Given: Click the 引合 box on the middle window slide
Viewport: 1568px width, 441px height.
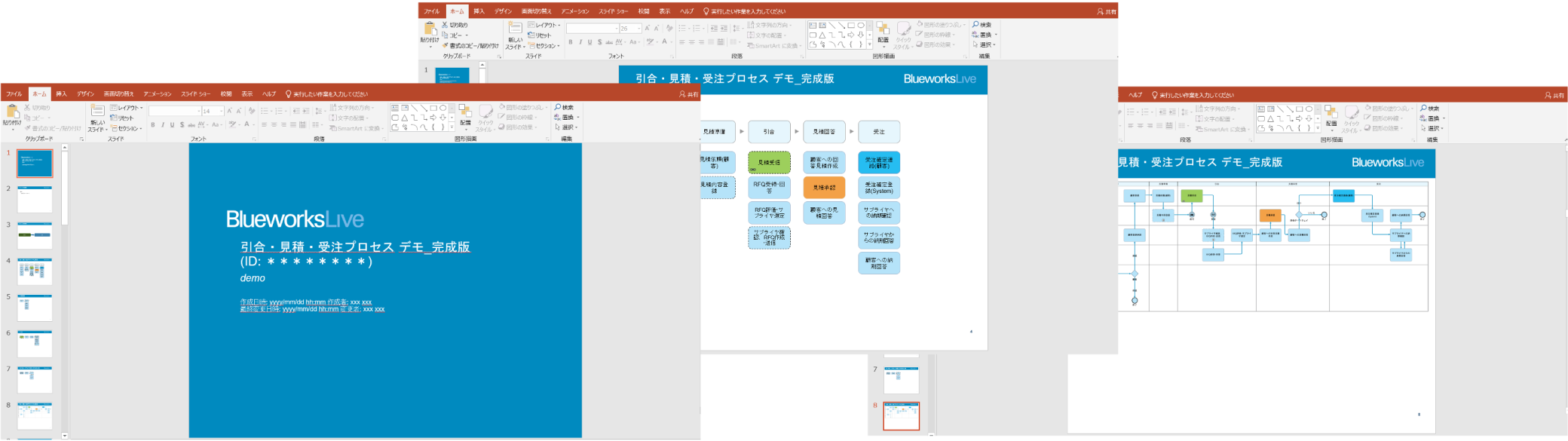Looking at the screenshot, I should [x=769, y=131].
